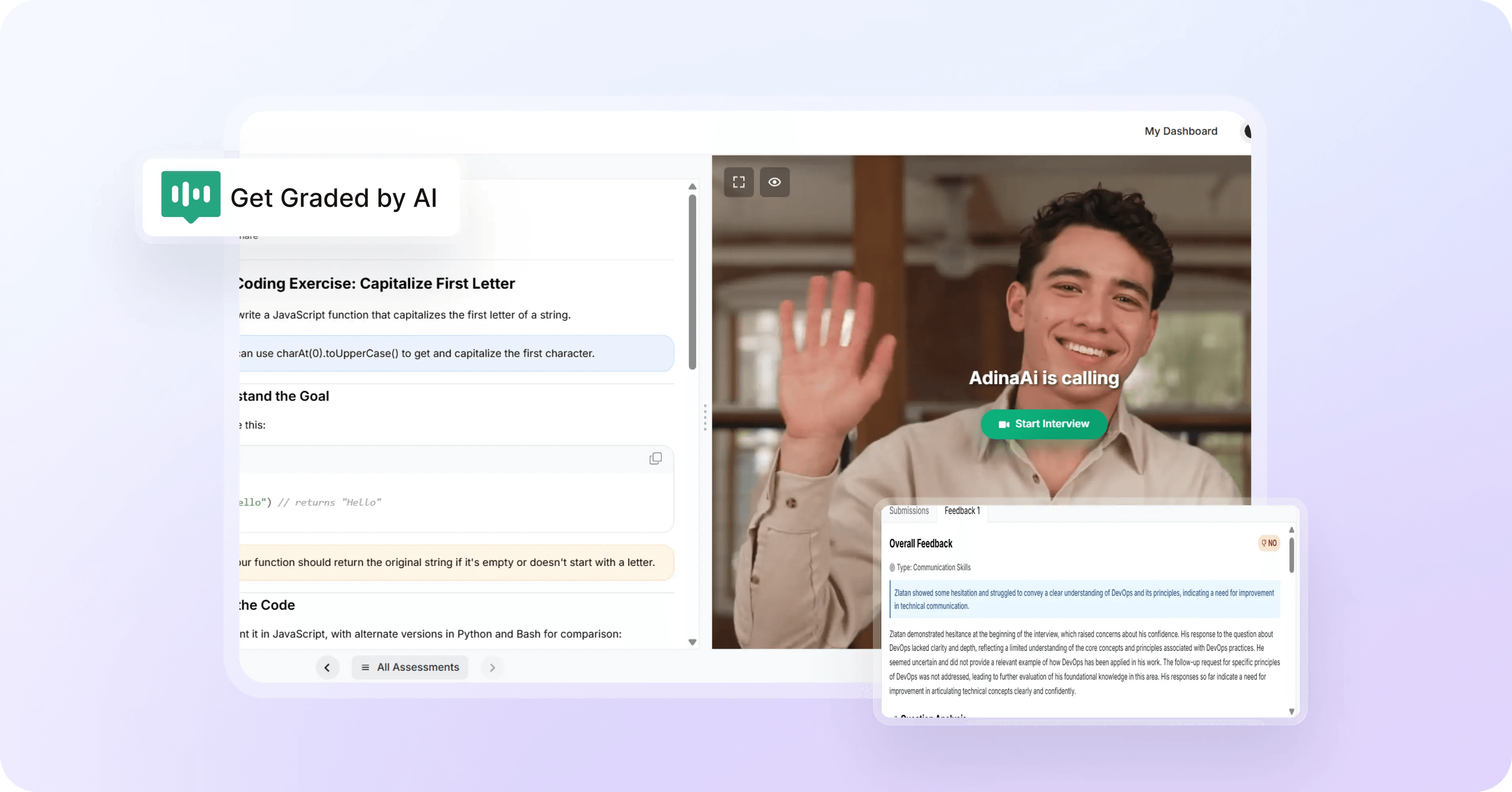Open the All Assessments list menu
The width and height of the screenshot is (1512, 792).
pos(410,668)
